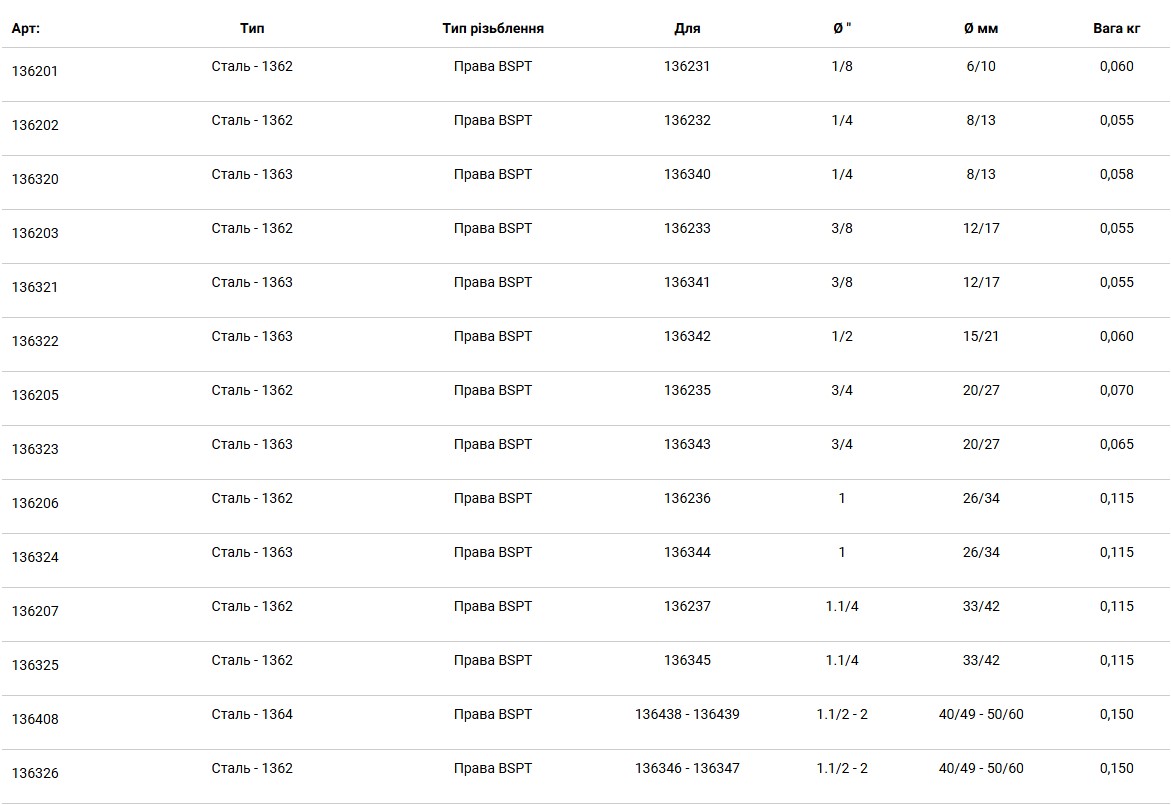Select the Тип column header
The width and height of the screenshot is (1171, 805).
click(252, 28)
